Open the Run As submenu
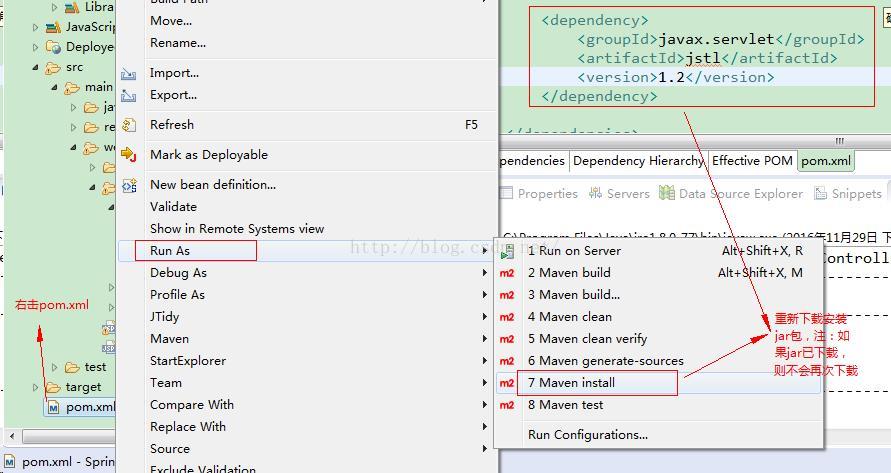This screenshot has height=473, width=891. pos(307,251)
